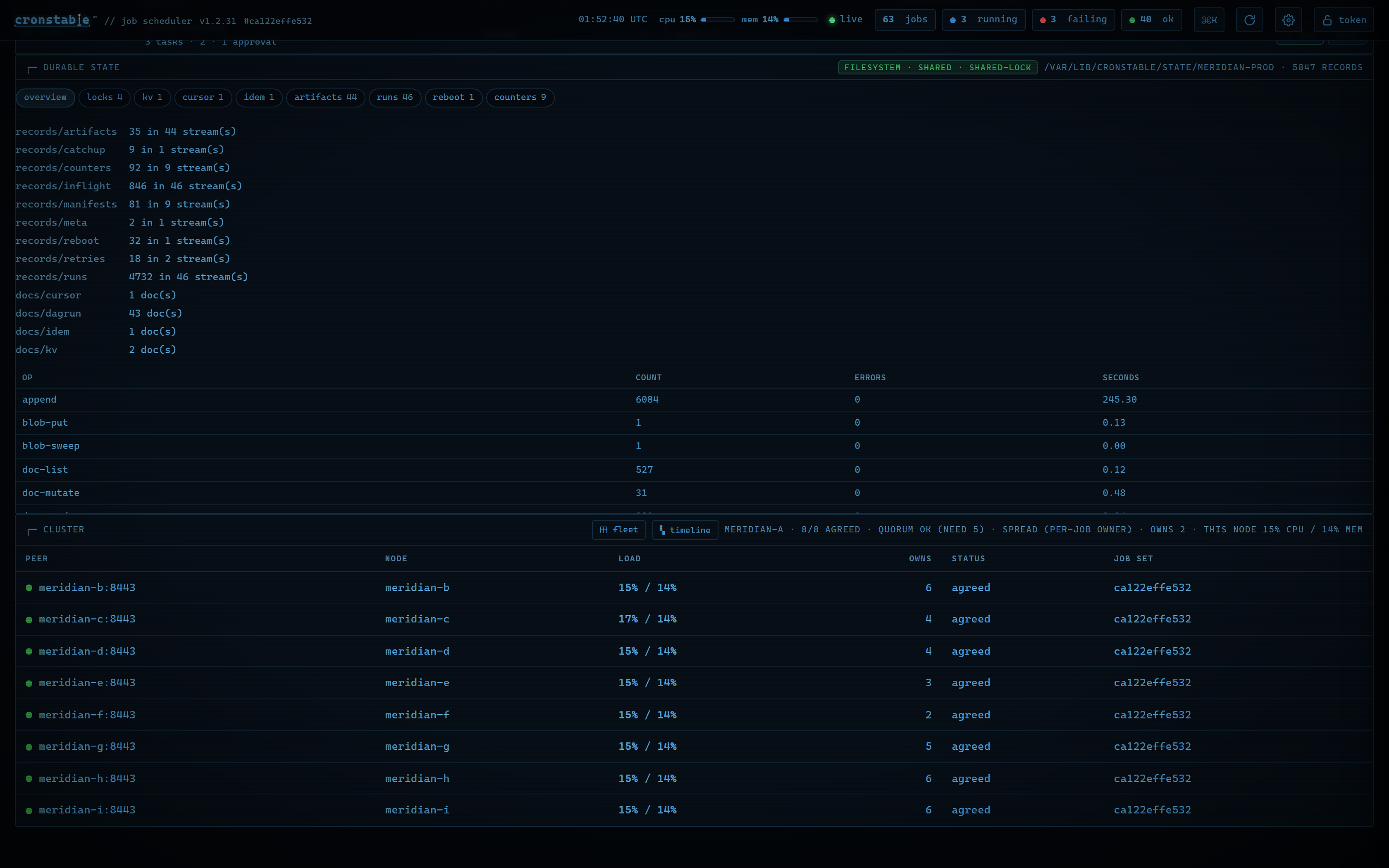Image resolution: width=1389 pixels, height=868 pixels.
Task: Click the records/runs entry
Action: [x=51, y=277]
